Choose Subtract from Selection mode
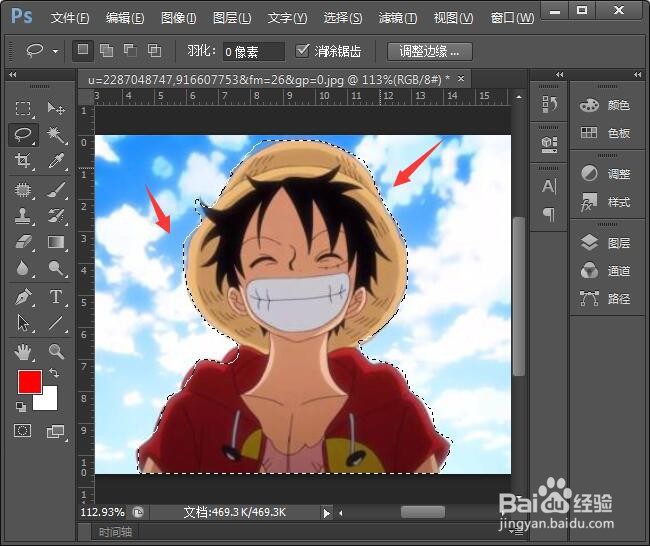This screenshot has width=650, height=546. [131, 51]
